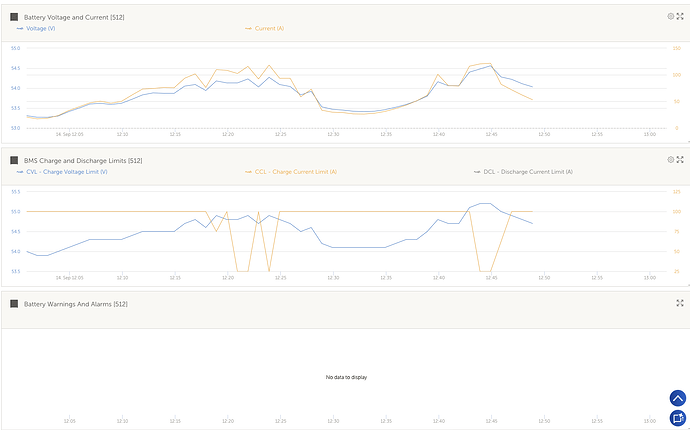Click the square handle icon of Battery Voltage and Current
This screenshot has height=430, width=690.
pos(14,17)
